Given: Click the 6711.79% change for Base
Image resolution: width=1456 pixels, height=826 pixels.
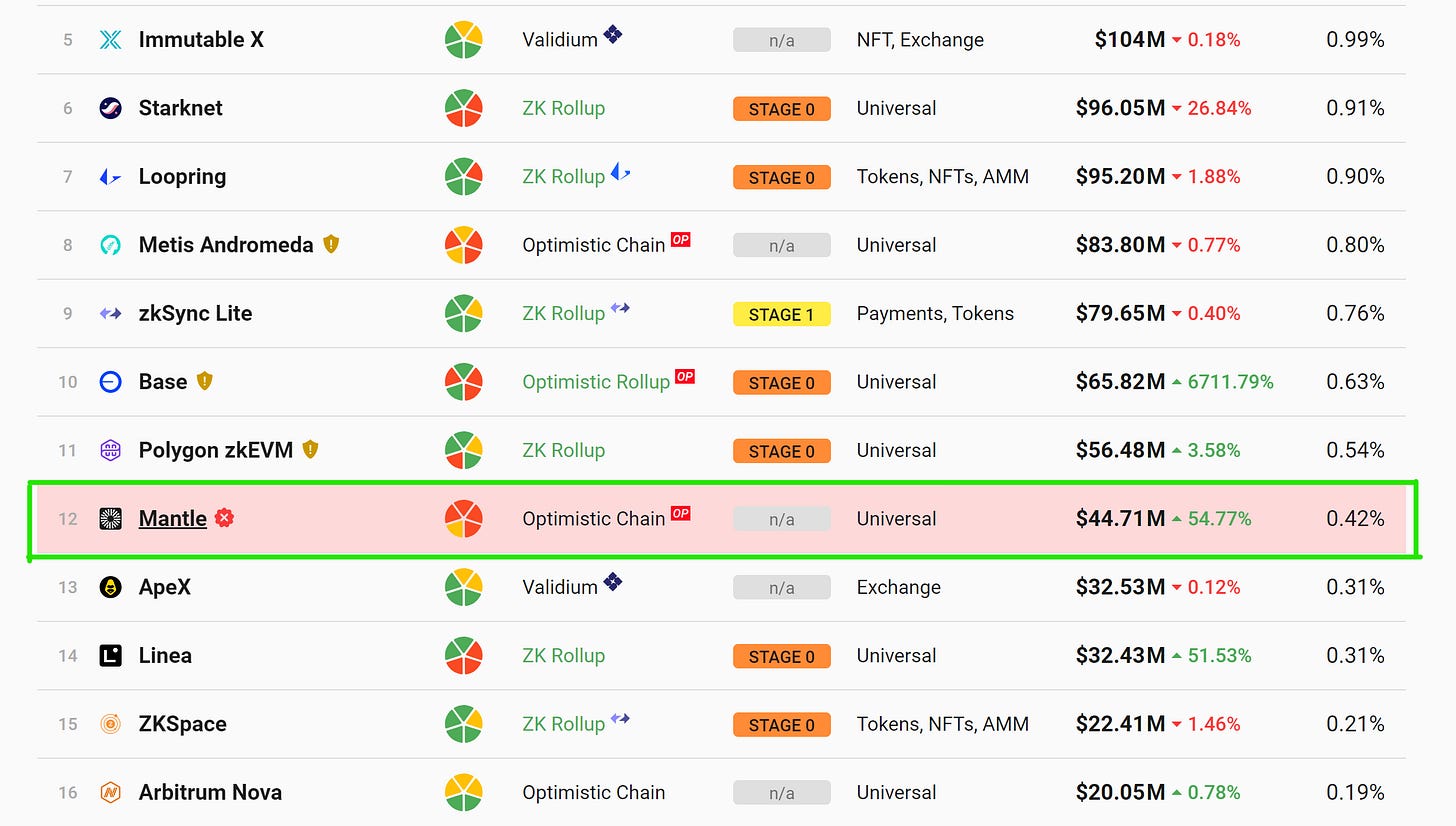Looking at the screenshot, I should (1231, 382).
